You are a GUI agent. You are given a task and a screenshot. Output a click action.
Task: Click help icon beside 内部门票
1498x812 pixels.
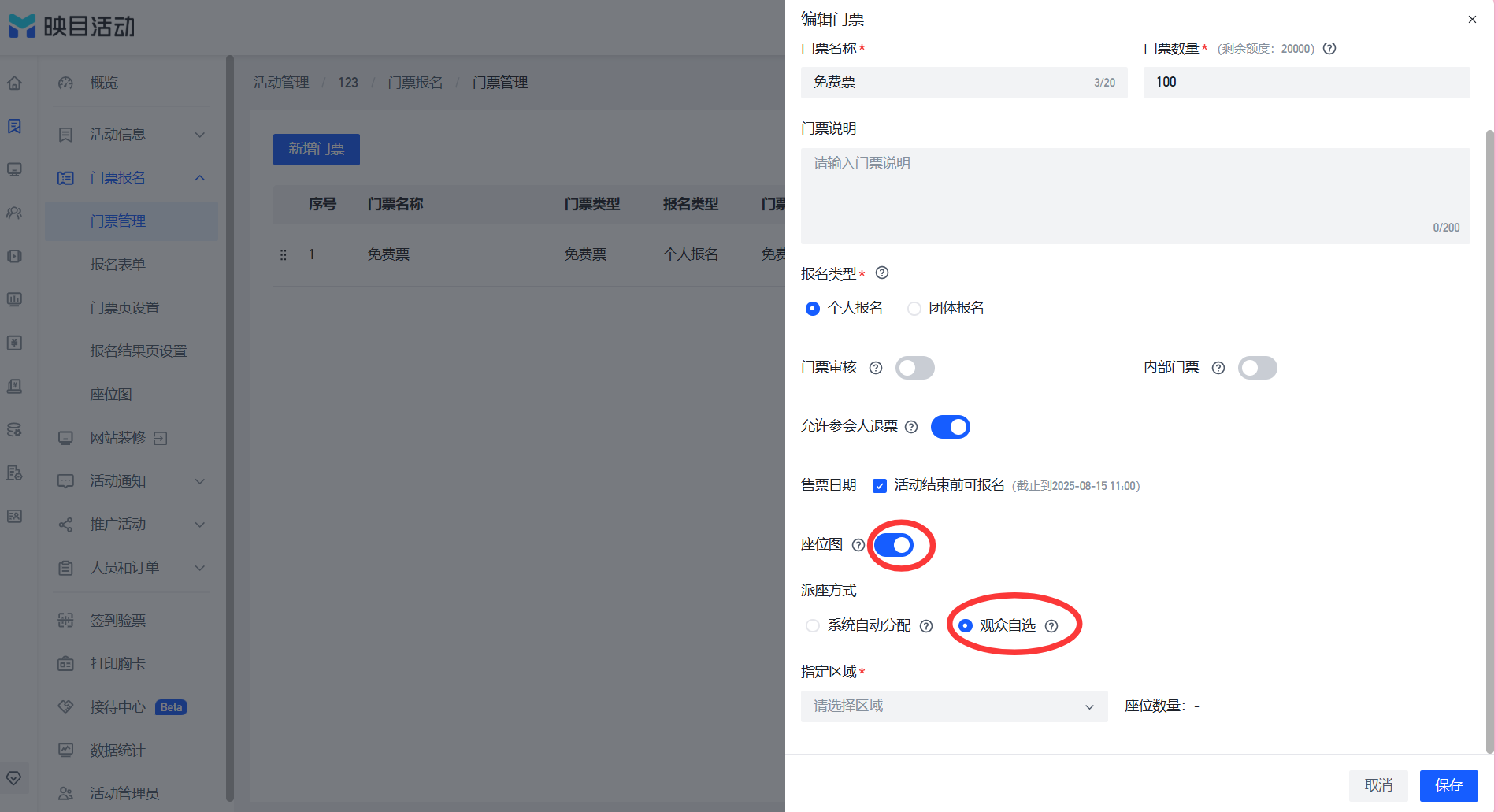(1218, 368)
